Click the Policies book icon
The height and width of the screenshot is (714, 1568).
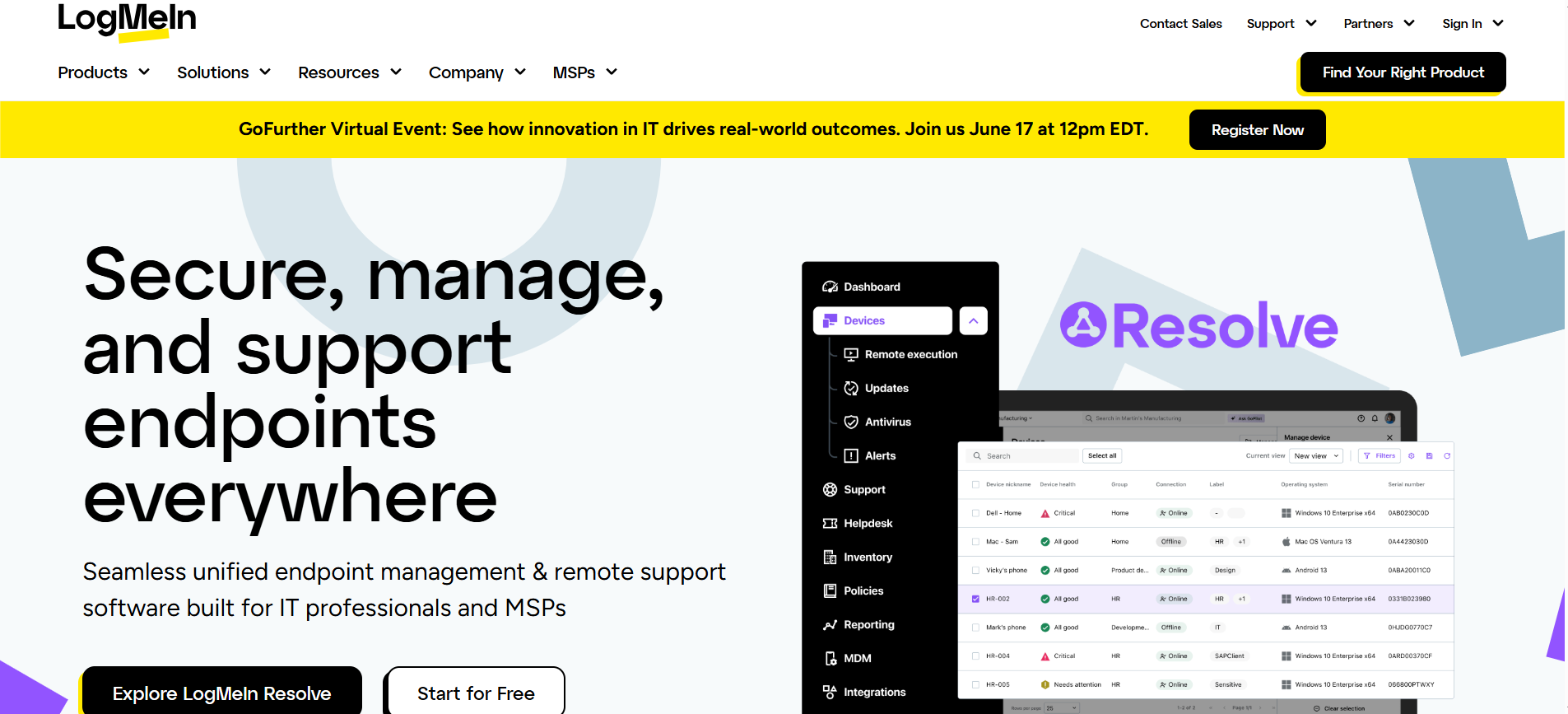tap(830, 590)
